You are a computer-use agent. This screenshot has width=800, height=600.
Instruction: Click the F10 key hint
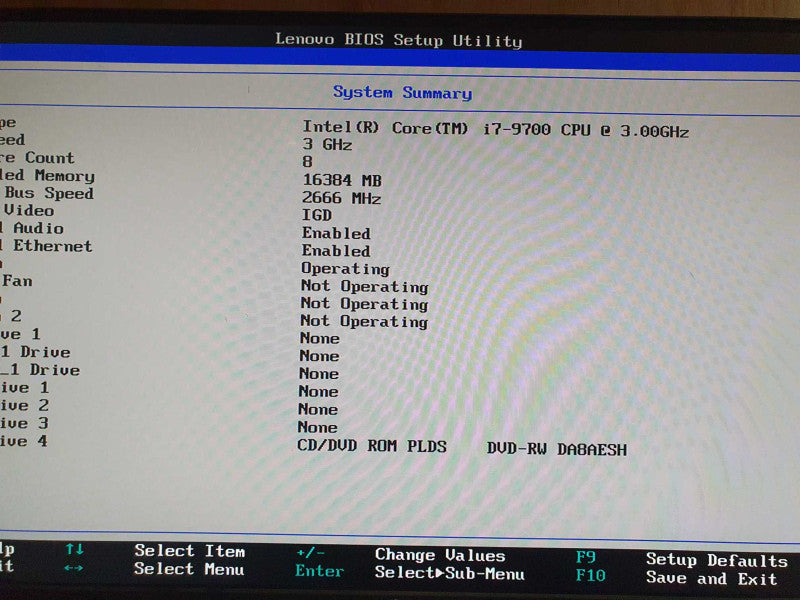tap(590, 576)
